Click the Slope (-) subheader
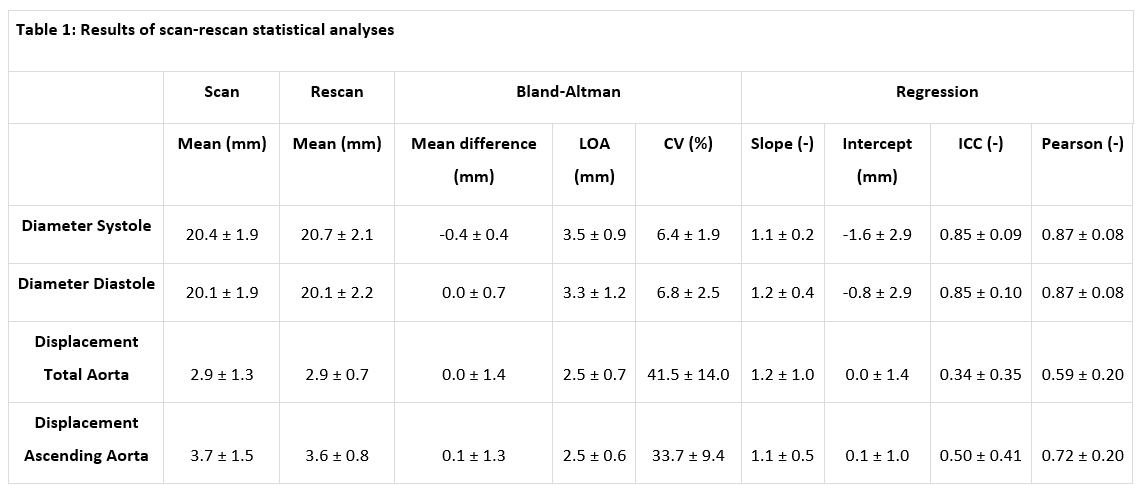This screenshot has height=493, width=1143. (x=782, y=144)
